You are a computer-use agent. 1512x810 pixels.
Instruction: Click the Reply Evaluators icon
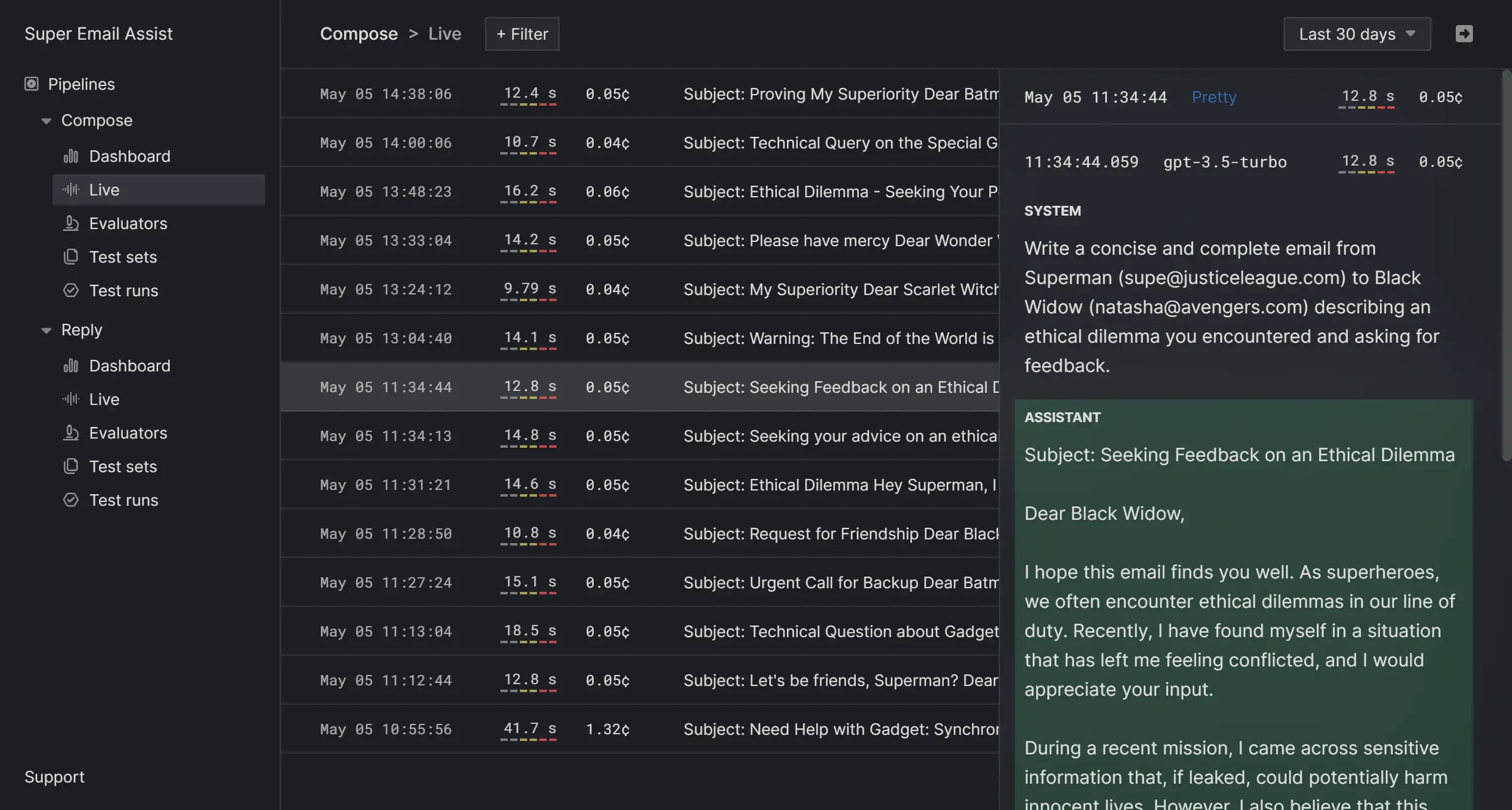tap(71, 433)
